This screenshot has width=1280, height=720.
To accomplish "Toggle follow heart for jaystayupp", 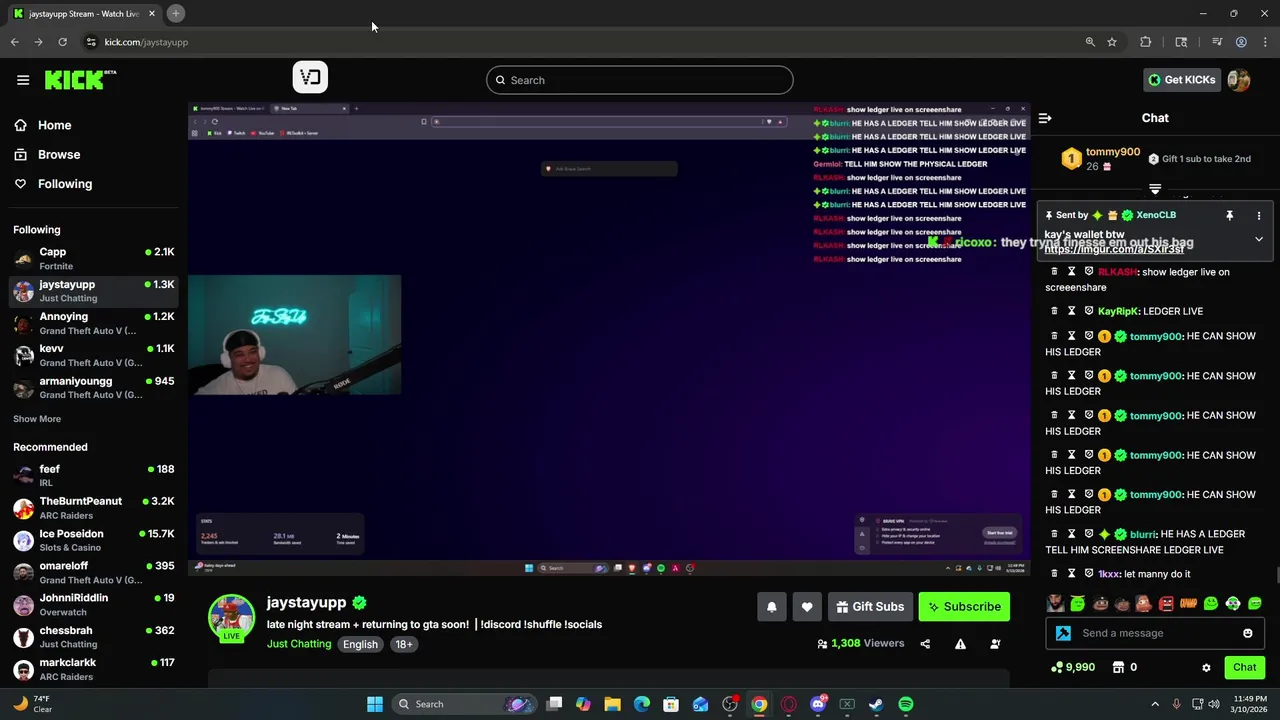I will [x=807, y=607].
